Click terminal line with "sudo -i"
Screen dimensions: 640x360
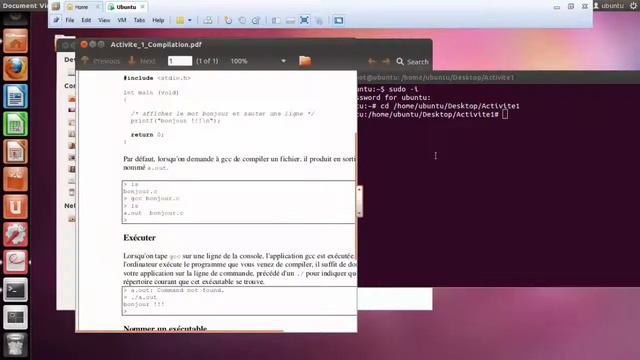pyautogui.click(x=388, y=89)
